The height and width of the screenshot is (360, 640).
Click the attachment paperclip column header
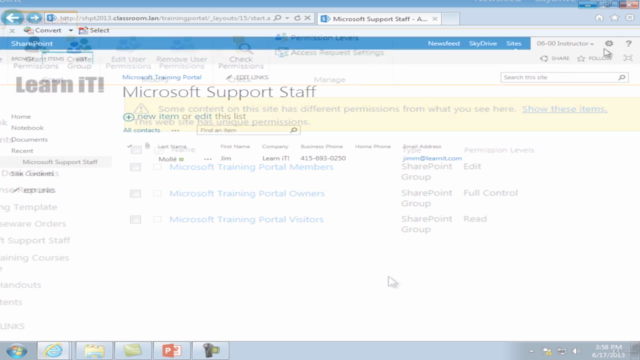click(147, 146)
